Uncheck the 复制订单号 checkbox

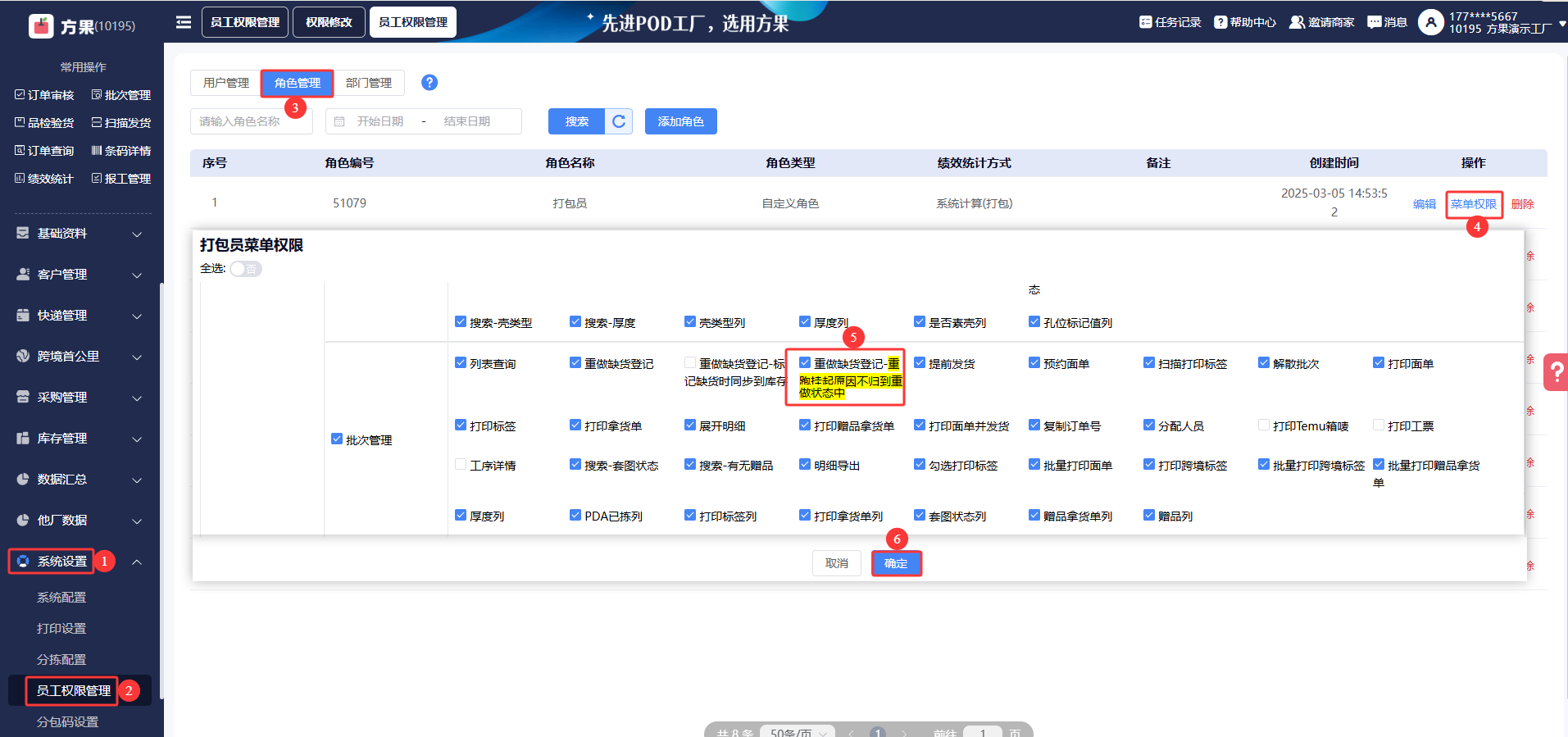pos(1034,425)
